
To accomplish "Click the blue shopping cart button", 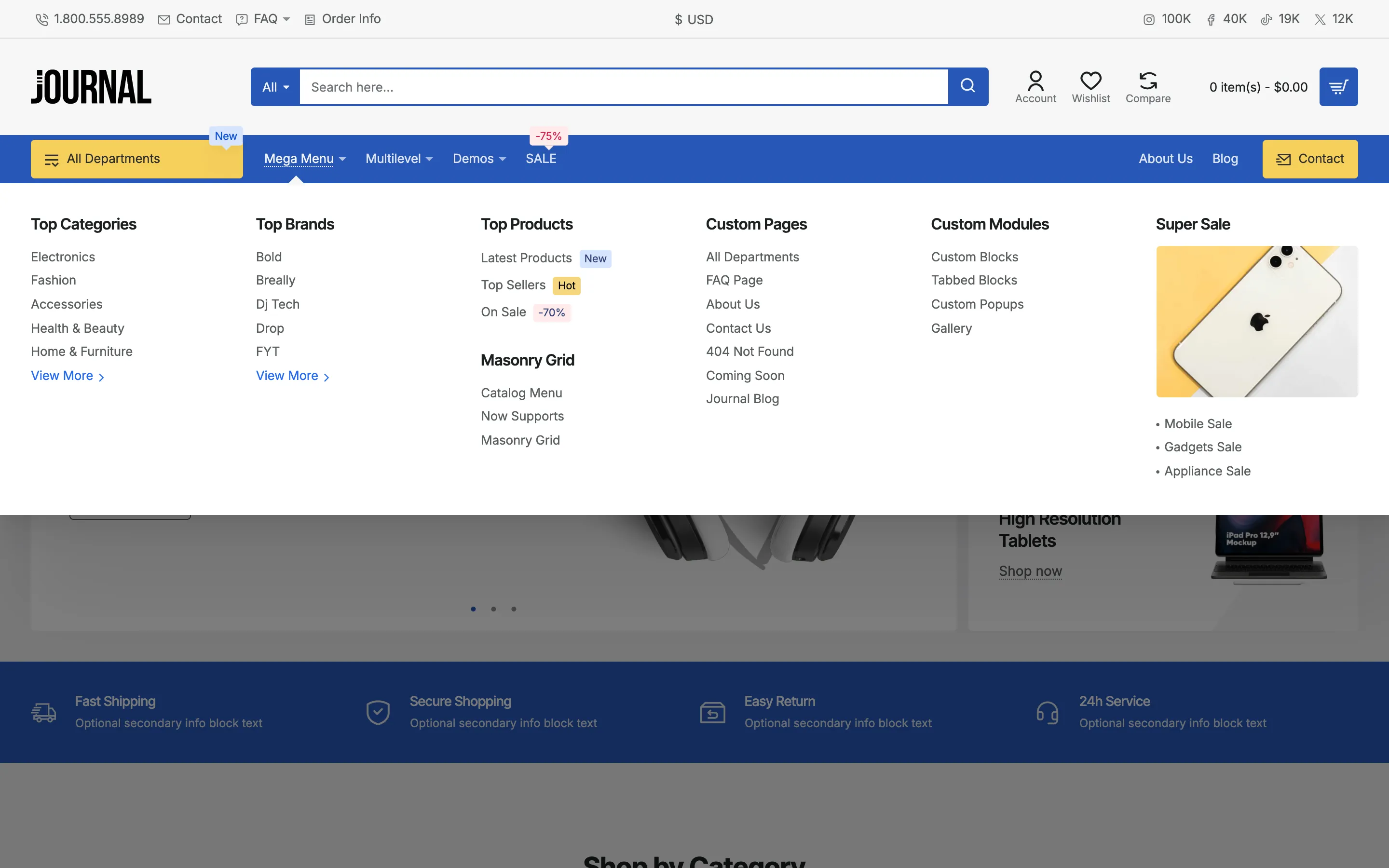I will click(1338, 87).
